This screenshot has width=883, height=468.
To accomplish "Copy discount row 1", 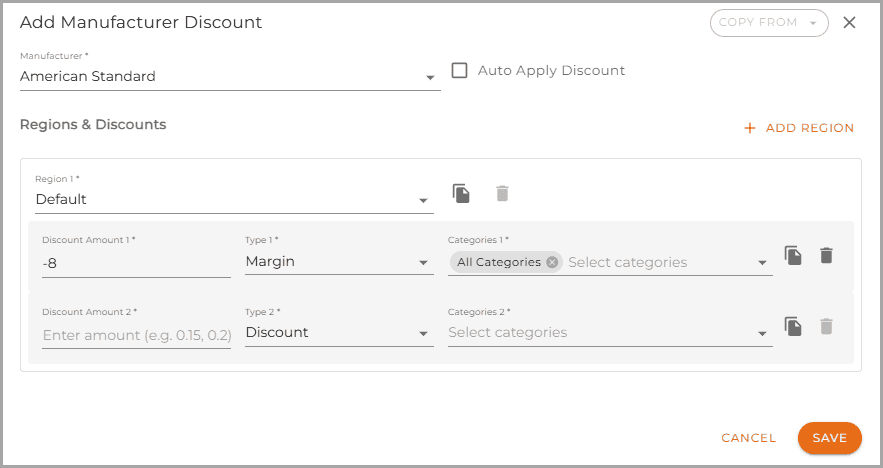I will [x=793, y=256].
